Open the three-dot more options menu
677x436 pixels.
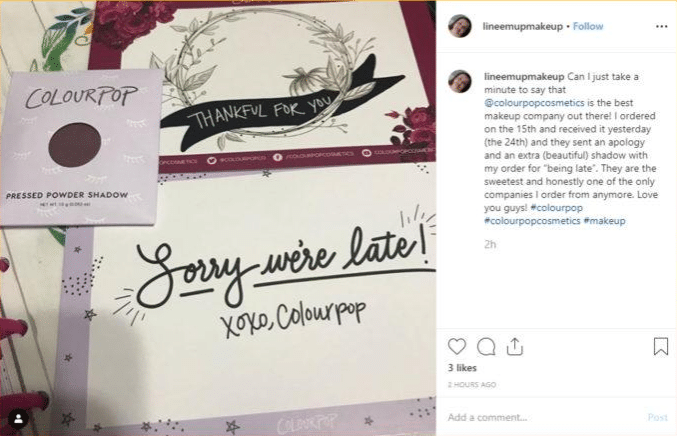[x=661, y=26]
